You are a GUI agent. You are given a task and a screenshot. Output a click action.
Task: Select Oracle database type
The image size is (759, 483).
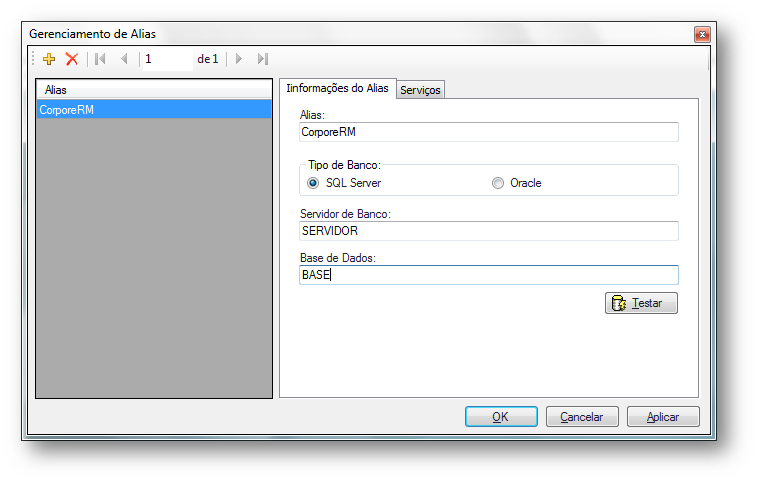(516, 183)
